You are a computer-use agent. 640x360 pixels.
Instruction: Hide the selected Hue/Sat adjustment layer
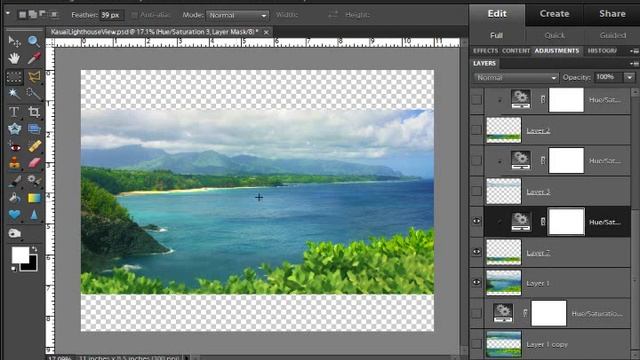[x=476, y=221]
